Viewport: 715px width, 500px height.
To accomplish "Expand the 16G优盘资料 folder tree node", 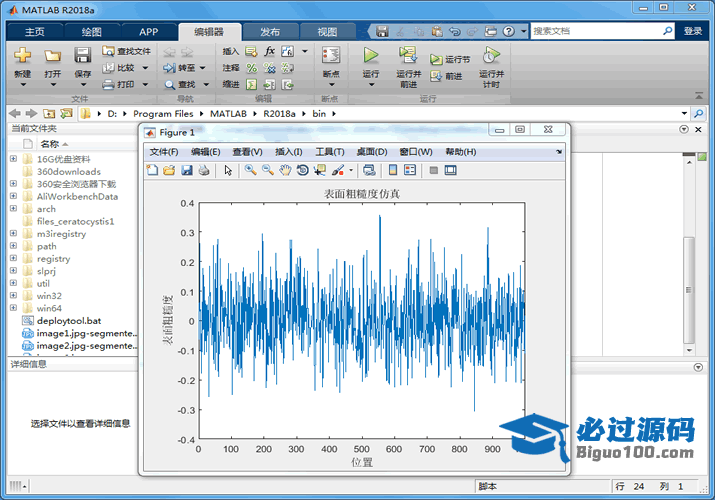I will [13, 159].
